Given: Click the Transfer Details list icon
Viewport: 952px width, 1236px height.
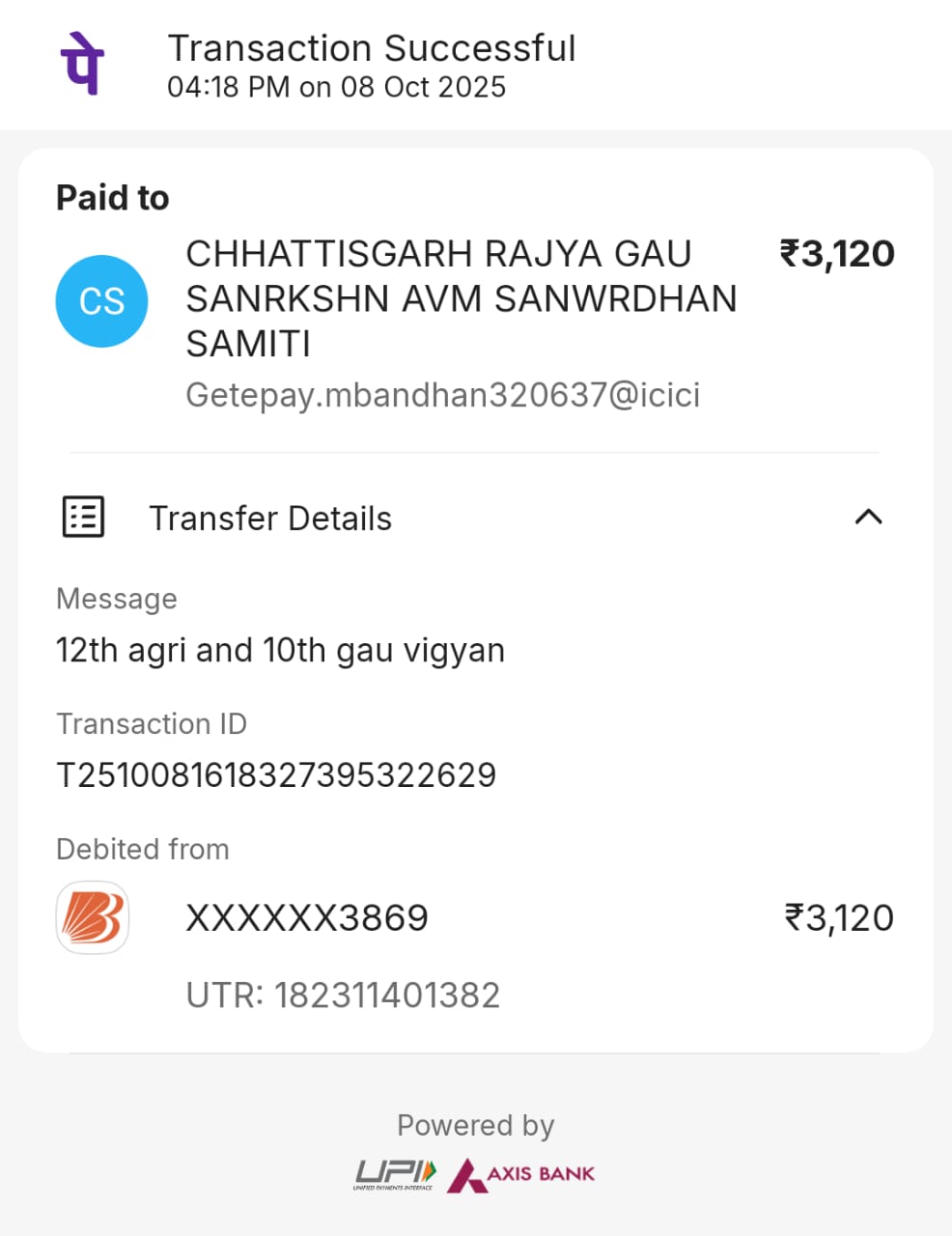Looking at the screenshot, I should 83,518.
